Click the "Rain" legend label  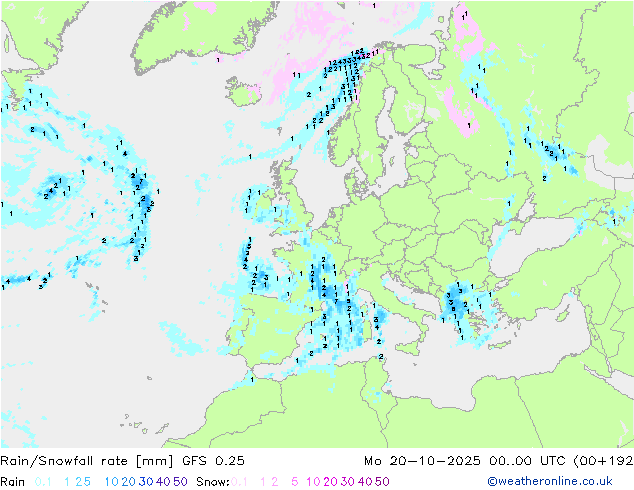pyautogui.click(x=13, y=482)
